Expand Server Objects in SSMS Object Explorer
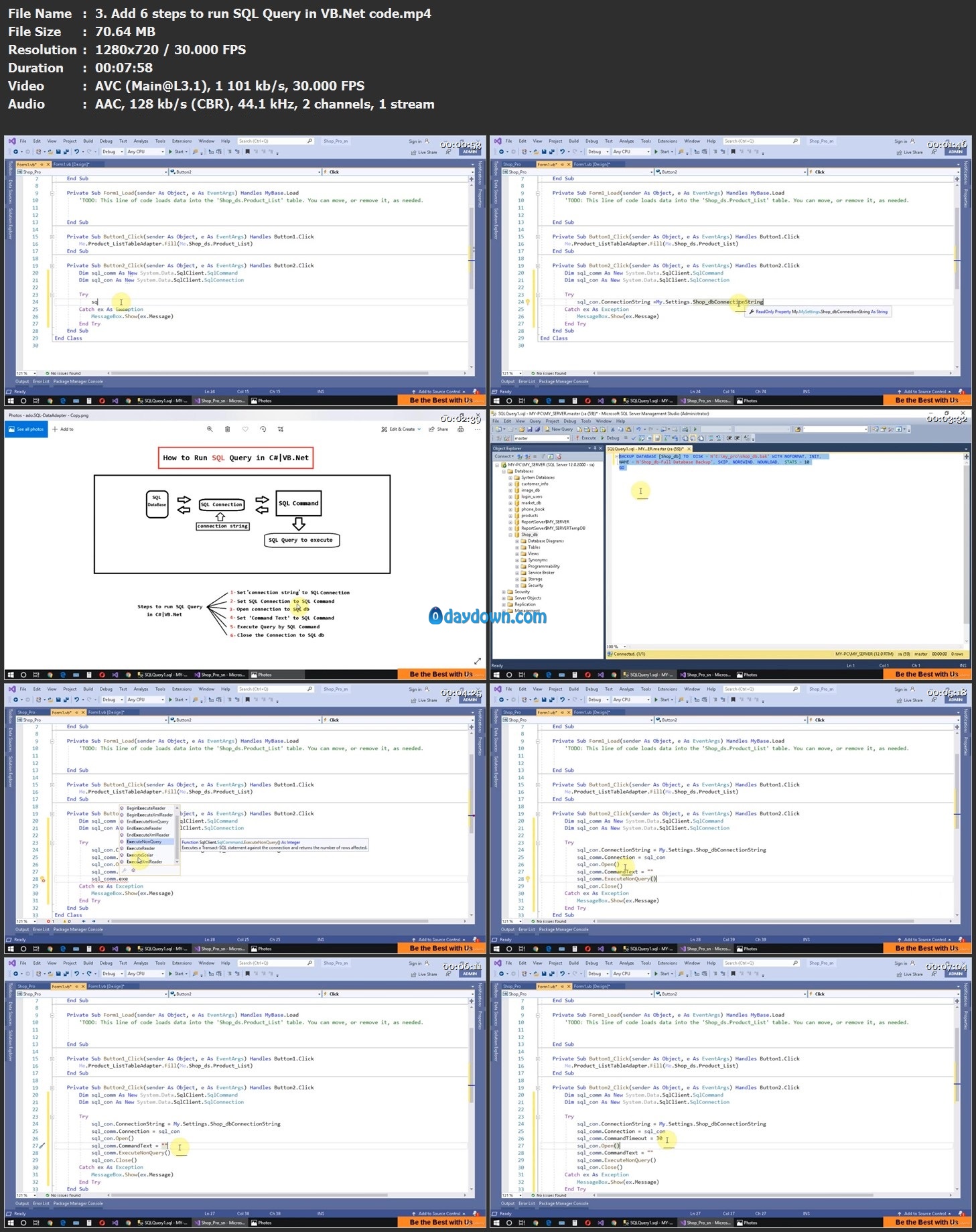976x1232 pixels. [x=504, y=598]
